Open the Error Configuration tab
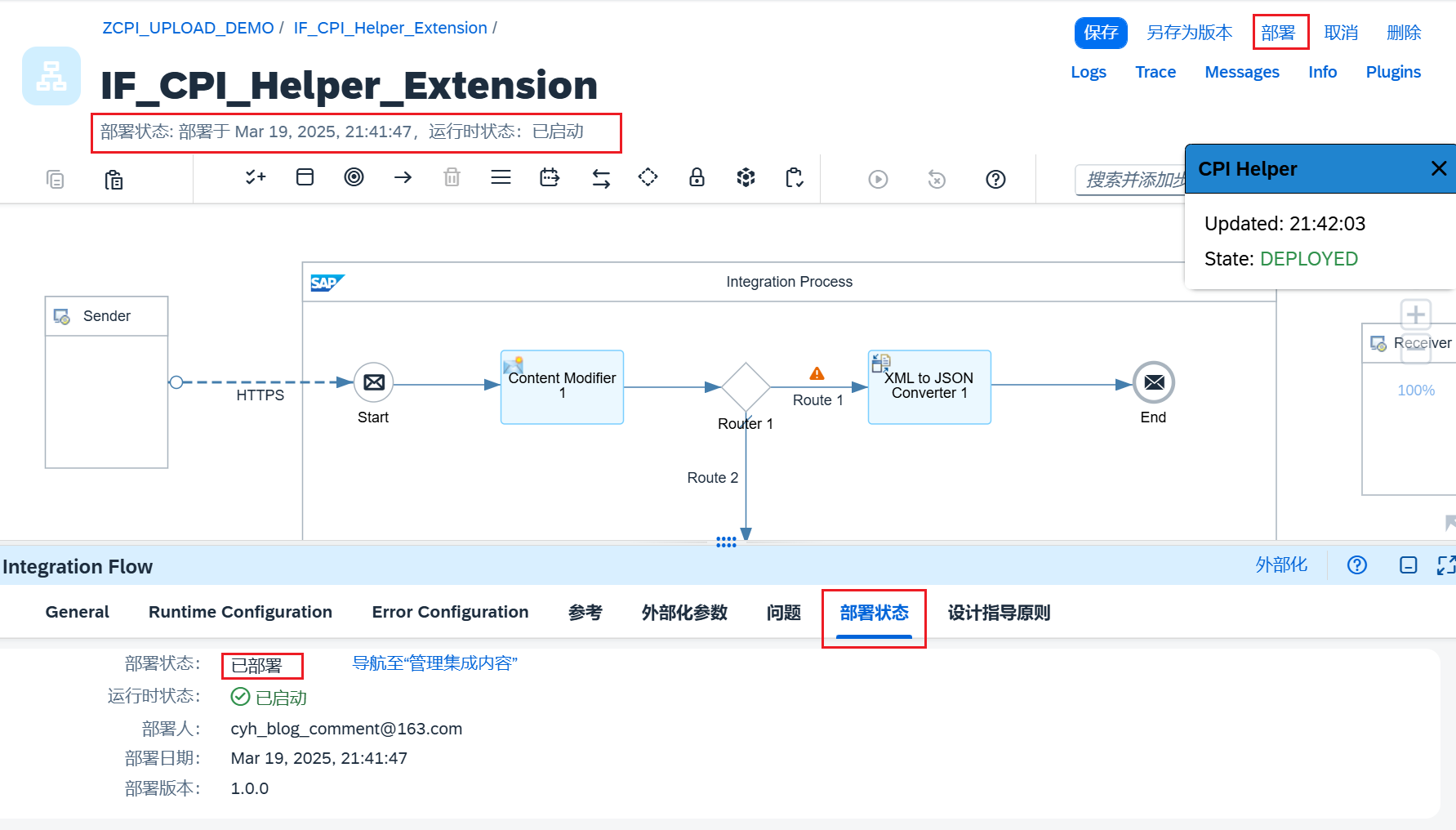Image resolution: width=1456 pixels, height=830 pixels. 450,611
